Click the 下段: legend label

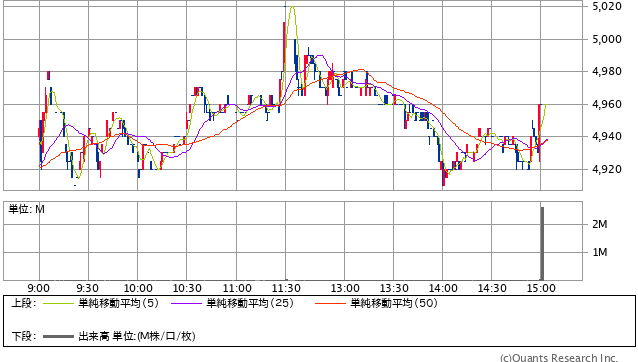pos(24,336)
